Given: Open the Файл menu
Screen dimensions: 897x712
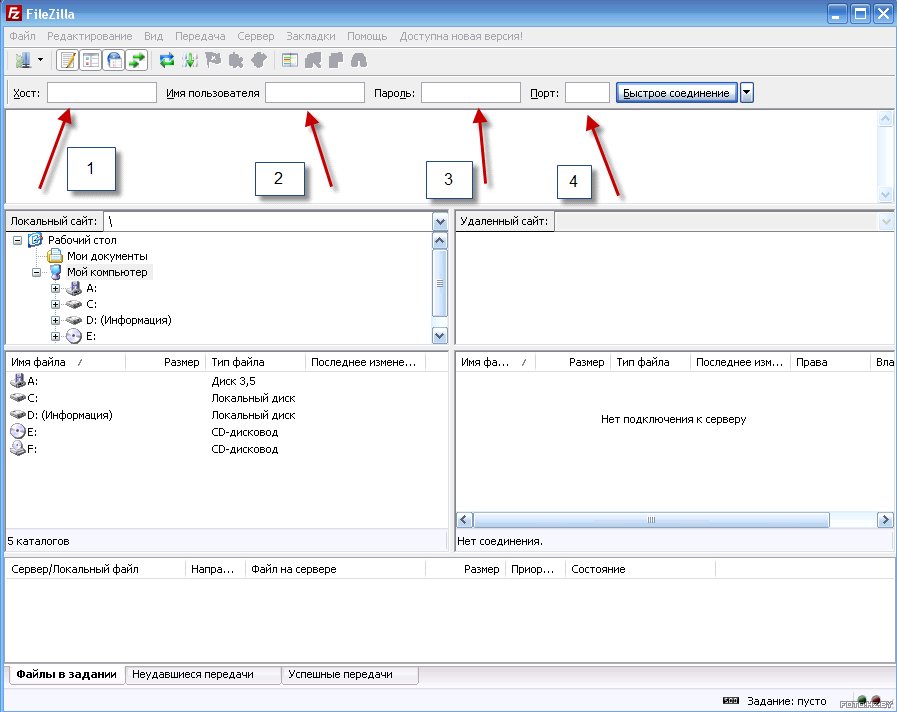Looking at the screenshot, I should [22, 36].
